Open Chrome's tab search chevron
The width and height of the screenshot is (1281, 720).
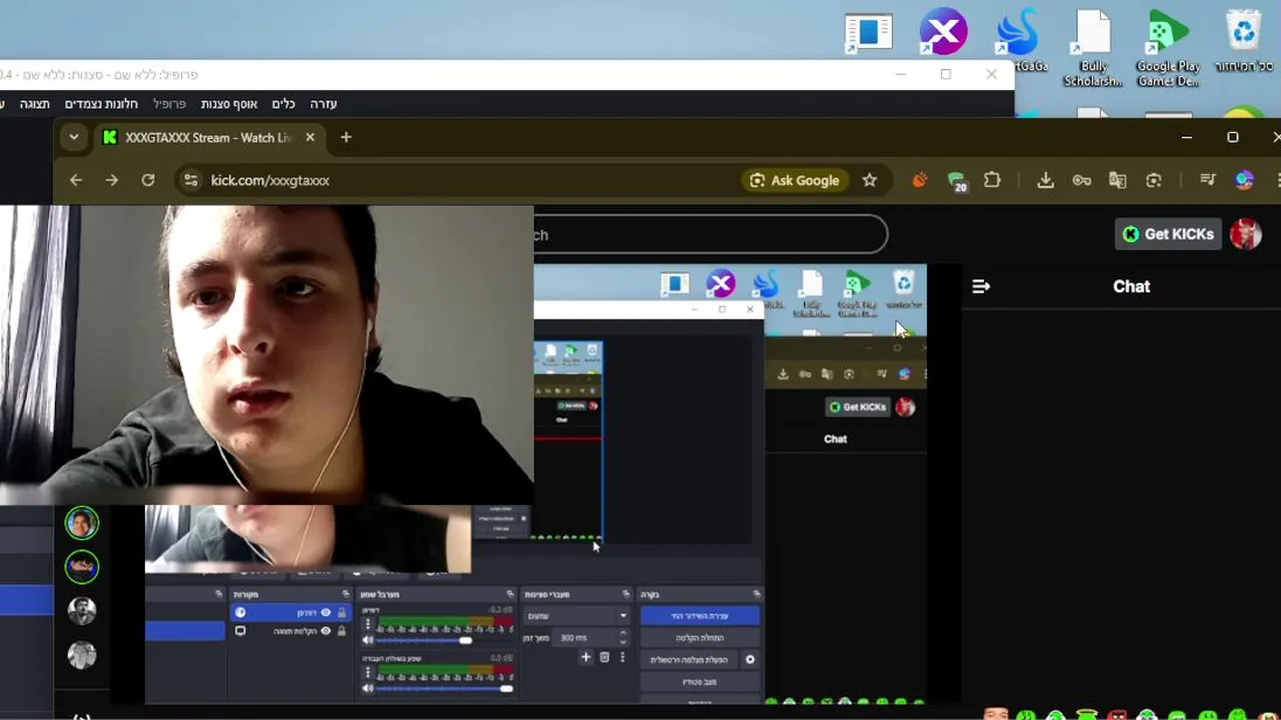[x=74, y=137]
